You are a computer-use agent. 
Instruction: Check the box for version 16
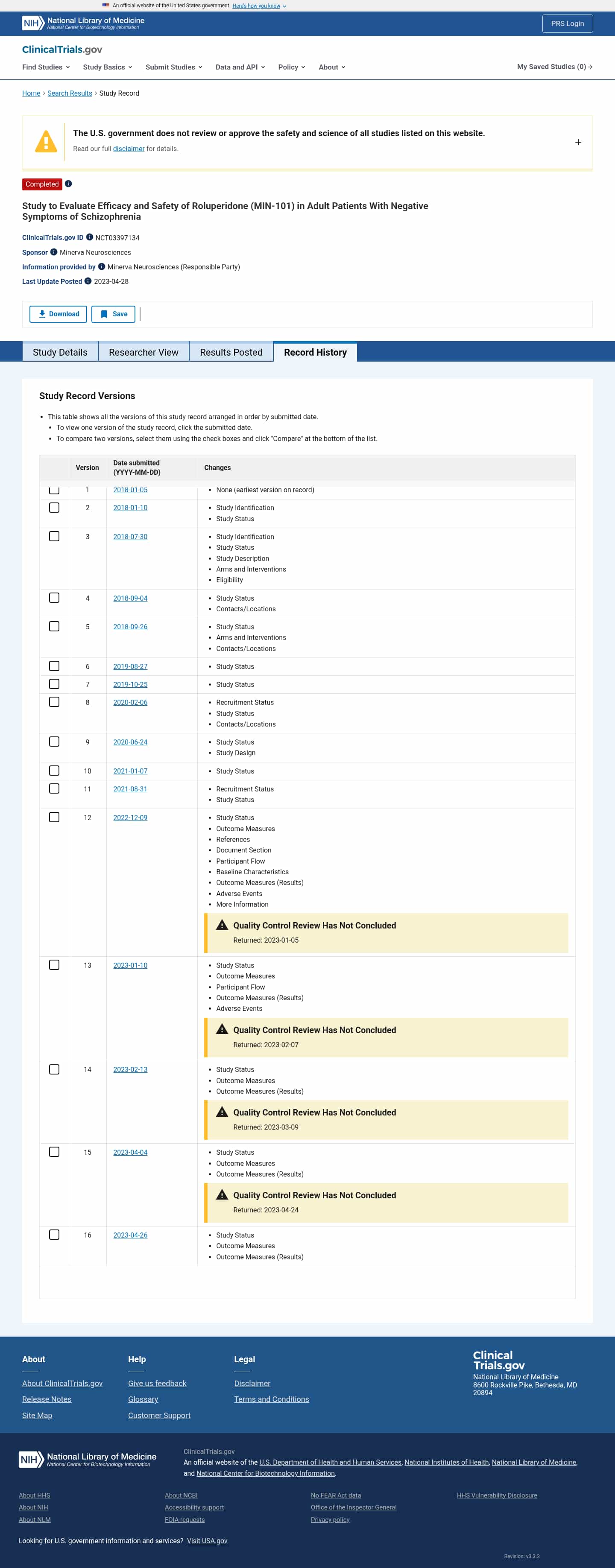(x=54, y=1235)
